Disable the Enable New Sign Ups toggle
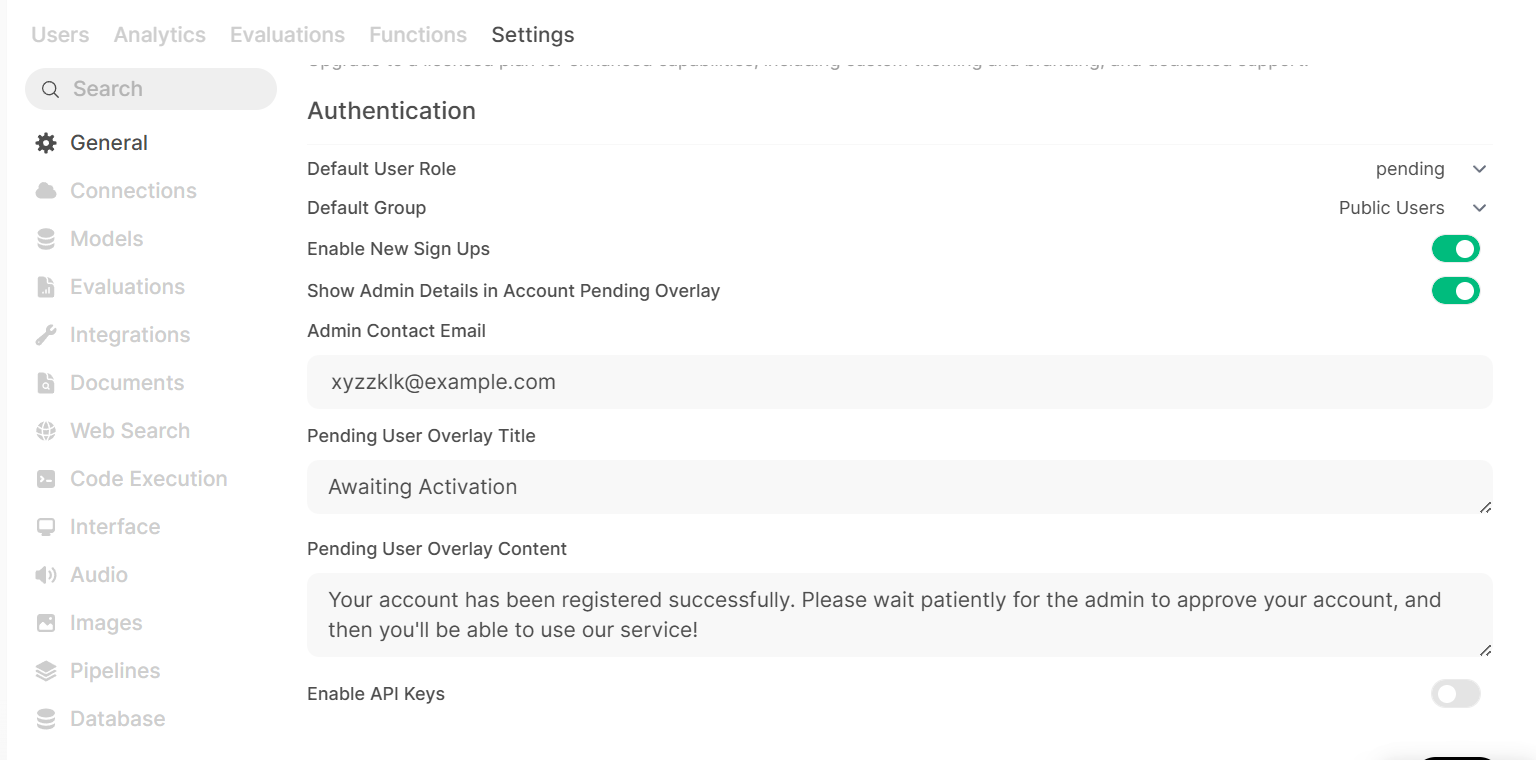 [1456, 249]
